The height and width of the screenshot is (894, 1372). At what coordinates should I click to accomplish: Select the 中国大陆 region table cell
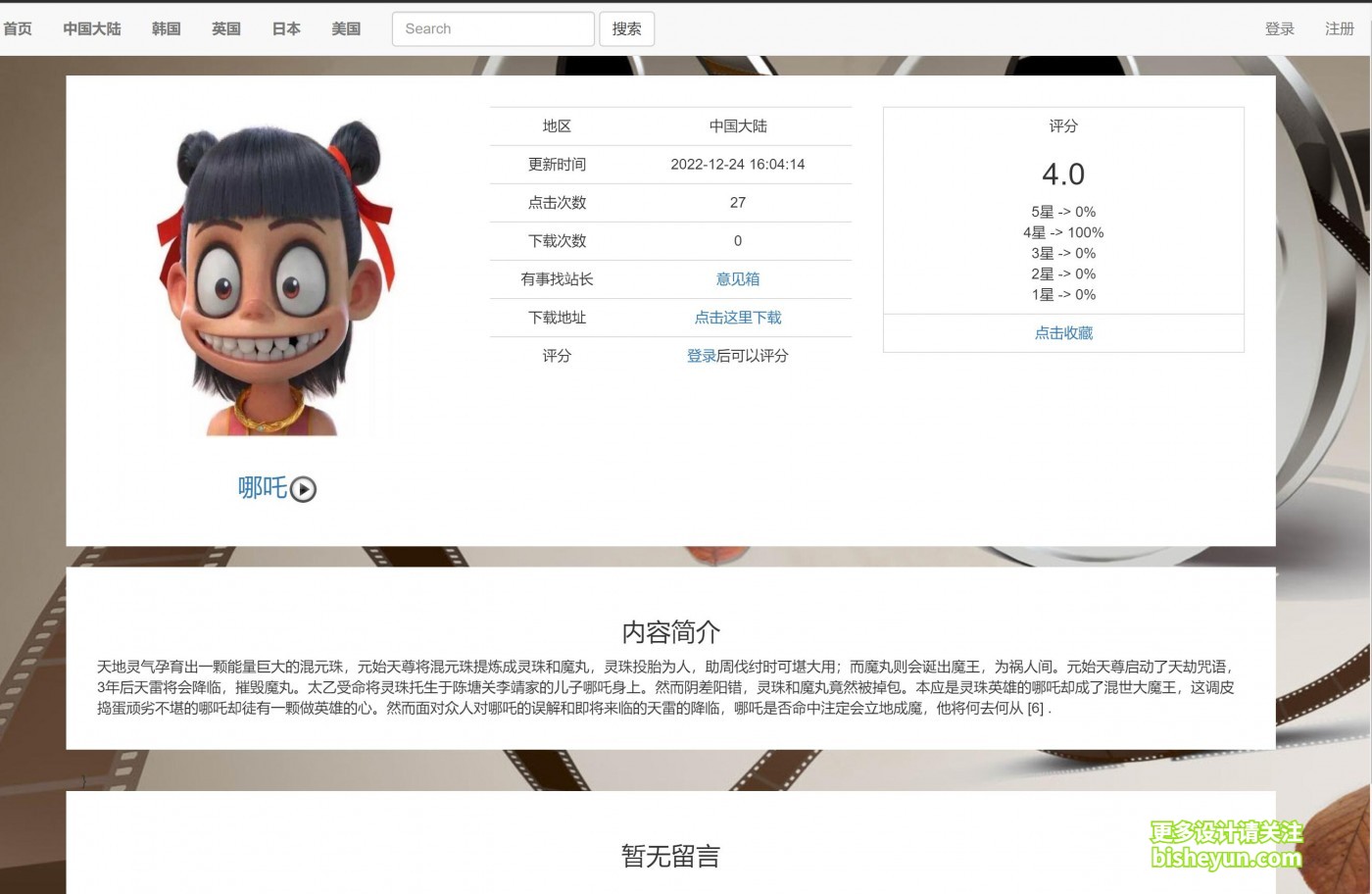pyautogui.click(x=738, y=126)
